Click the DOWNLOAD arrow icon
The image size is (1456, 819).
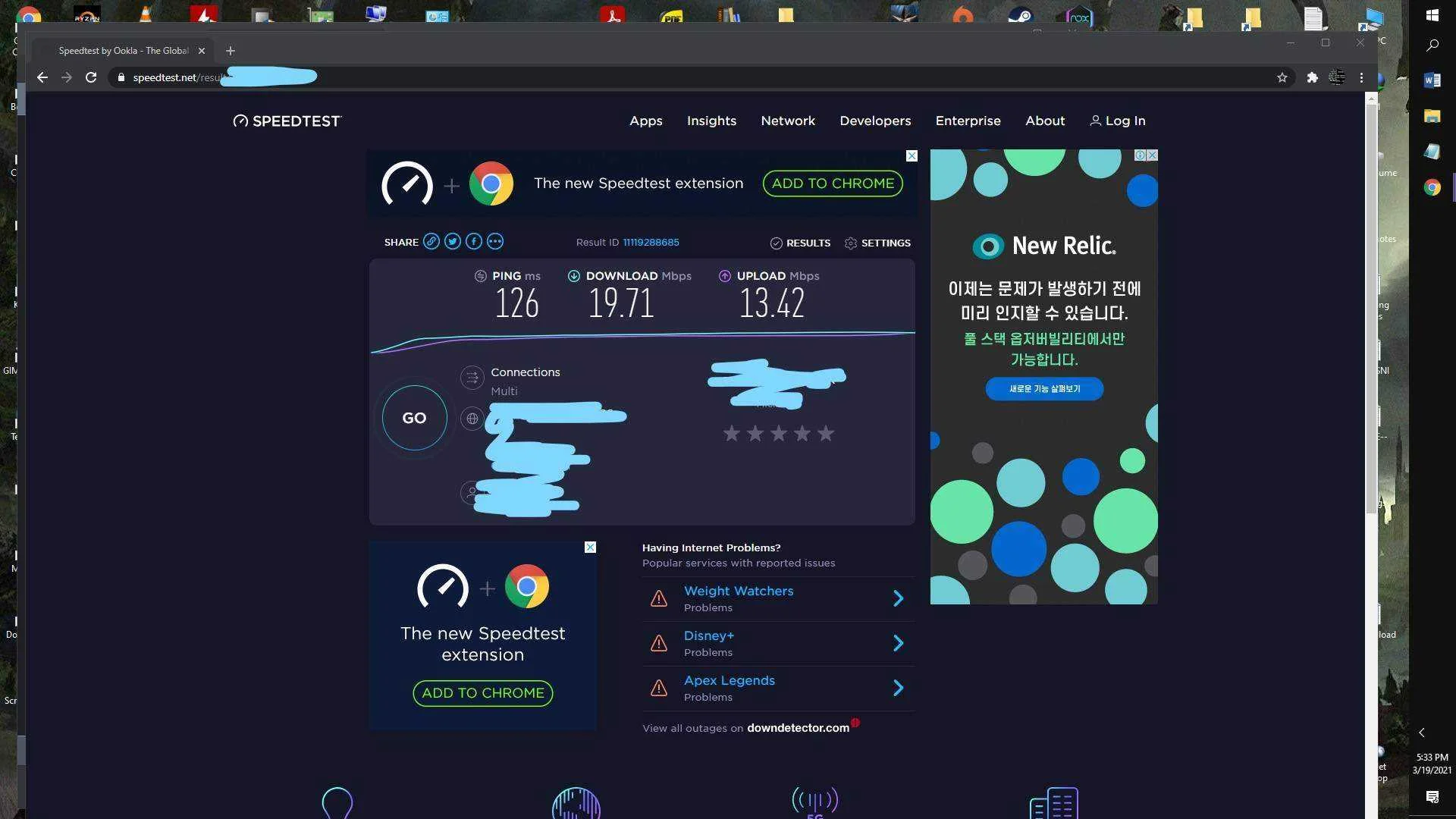574,276
